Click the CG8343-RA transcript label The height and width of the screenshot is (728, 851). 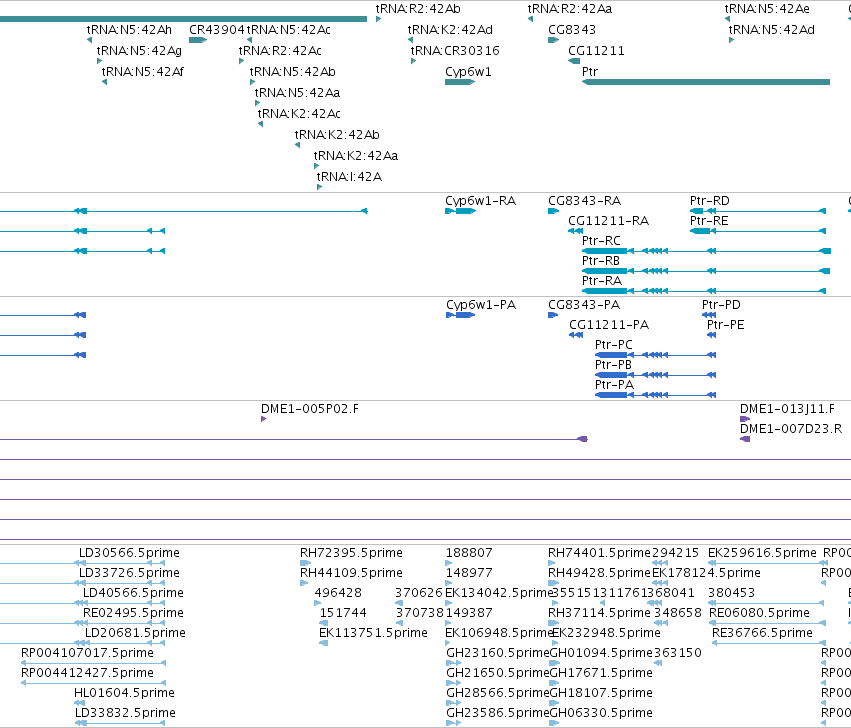(x=585, y=201)
